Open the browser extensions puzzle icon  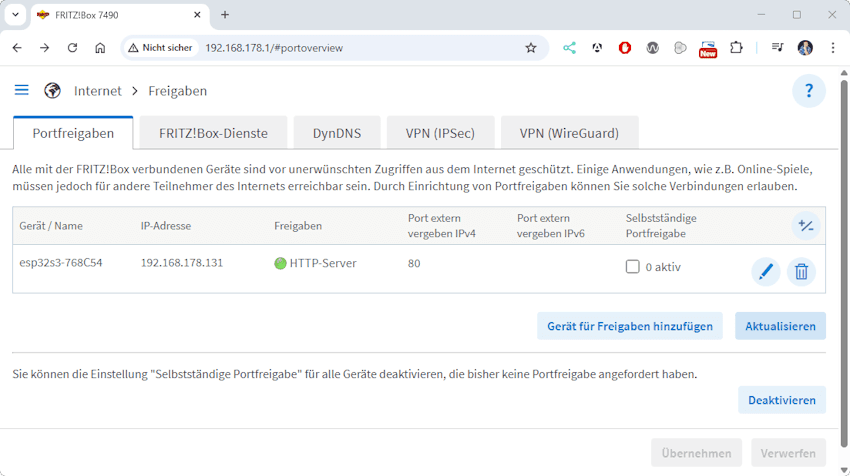[736, 47]
